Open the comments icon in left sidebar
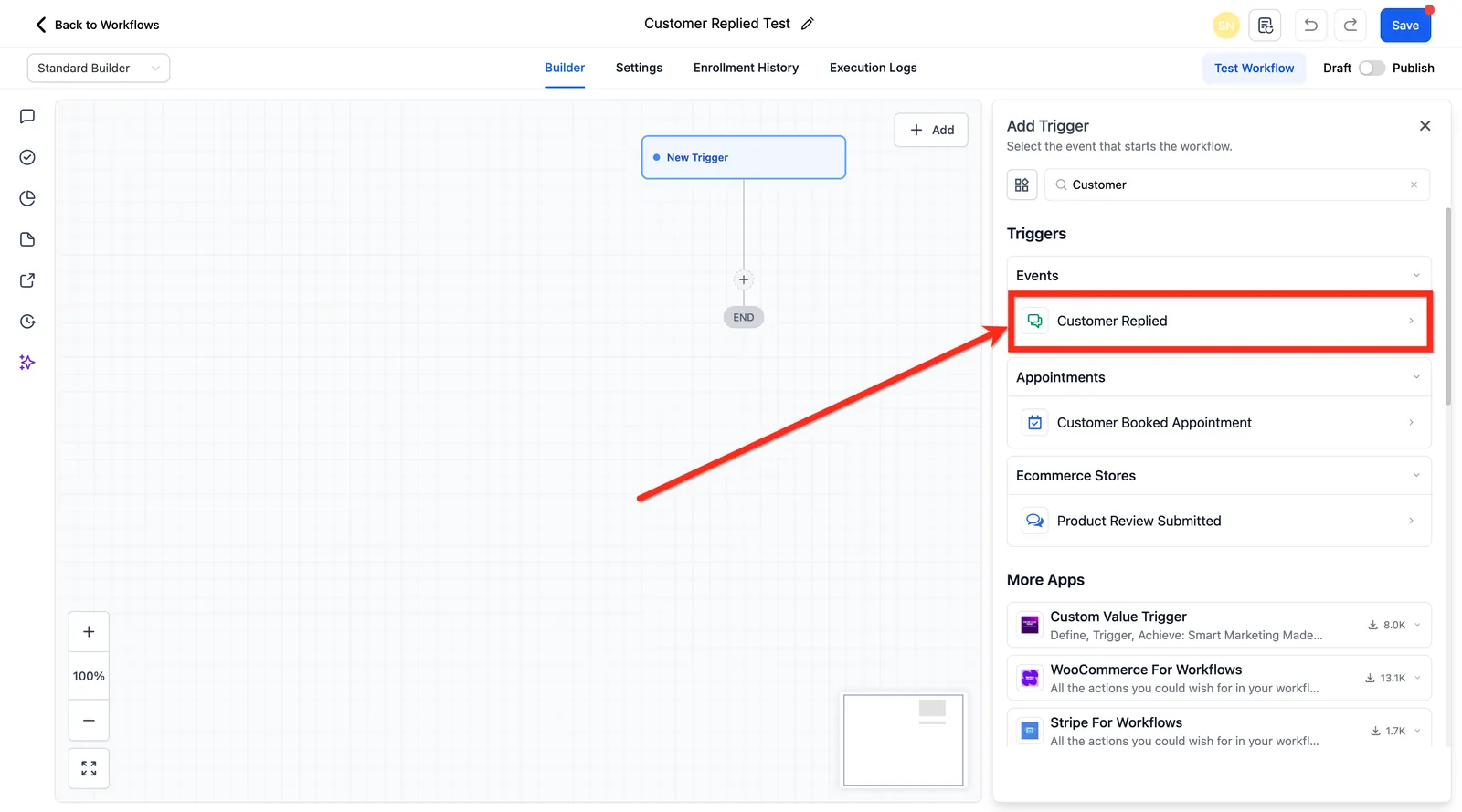Viewport: 1462px width, 812px height. [27, 116]
